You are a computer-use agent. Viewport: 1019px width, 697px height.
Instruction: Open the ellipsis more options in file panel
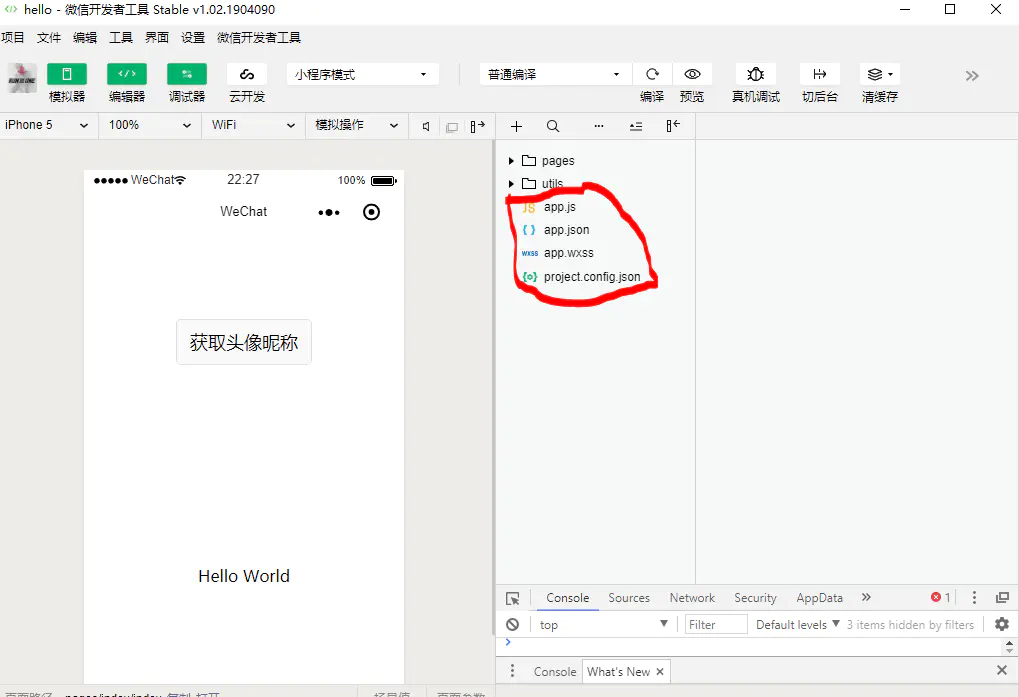click(599, 126)
